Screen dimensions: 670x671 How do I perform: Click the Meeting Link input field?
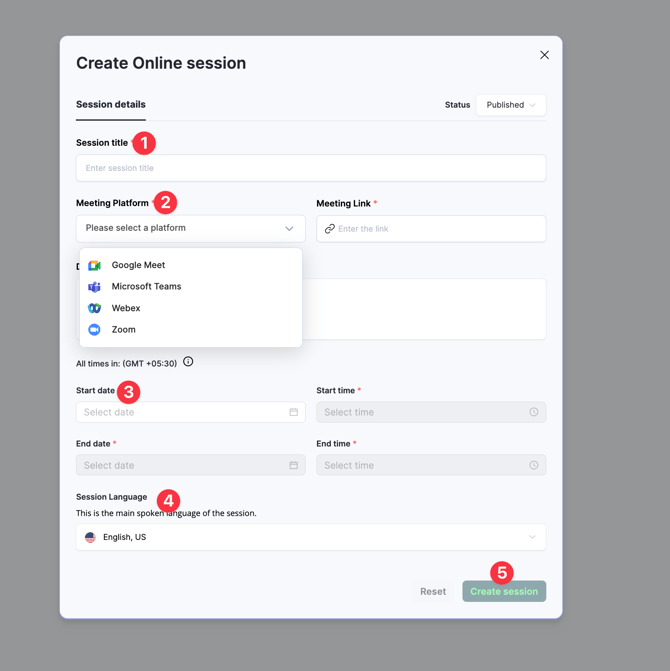pos(438,229)
